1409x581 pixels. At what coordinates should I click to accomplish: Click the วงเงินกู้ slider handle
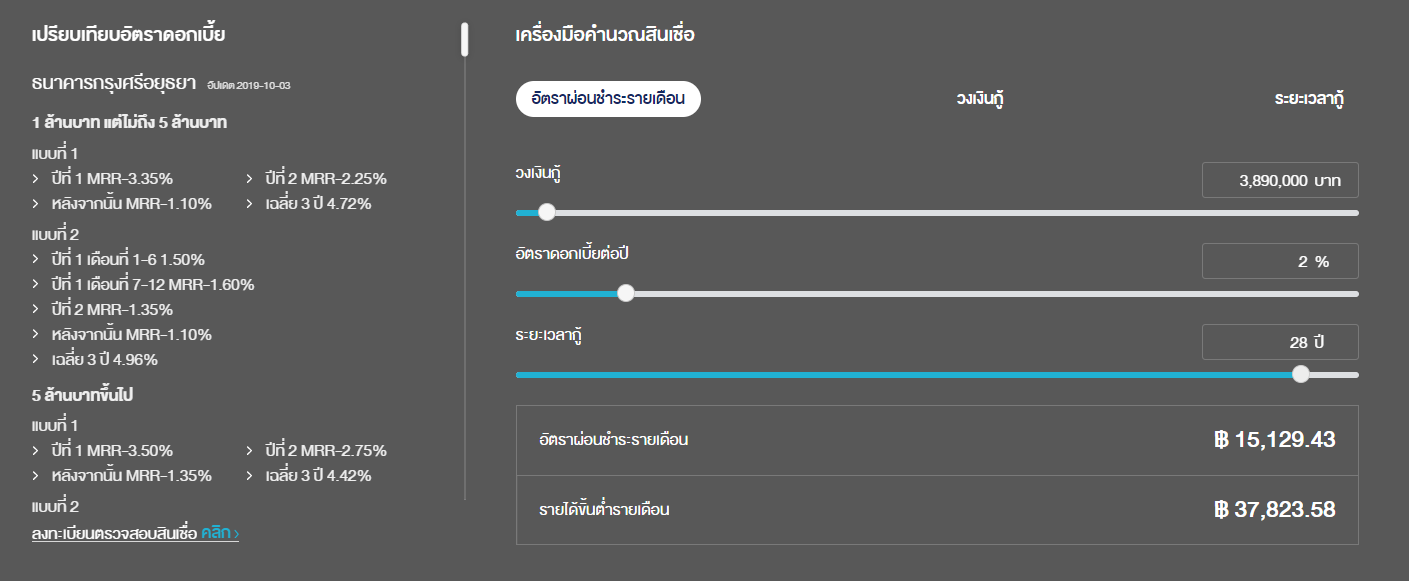coord(546,212)
